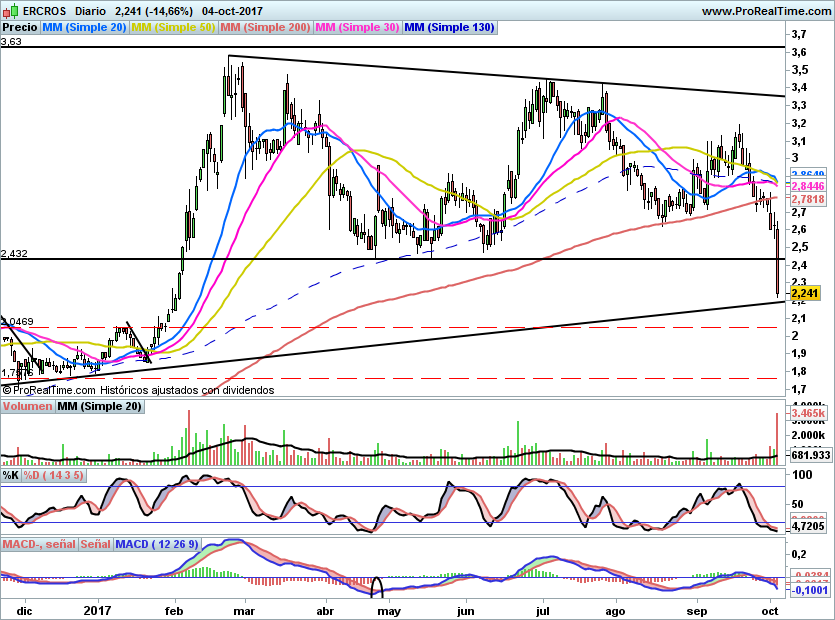The image size is (835, 620).
Task: Click the yellow 2,241 current price tag
Action: pos(805,293)
